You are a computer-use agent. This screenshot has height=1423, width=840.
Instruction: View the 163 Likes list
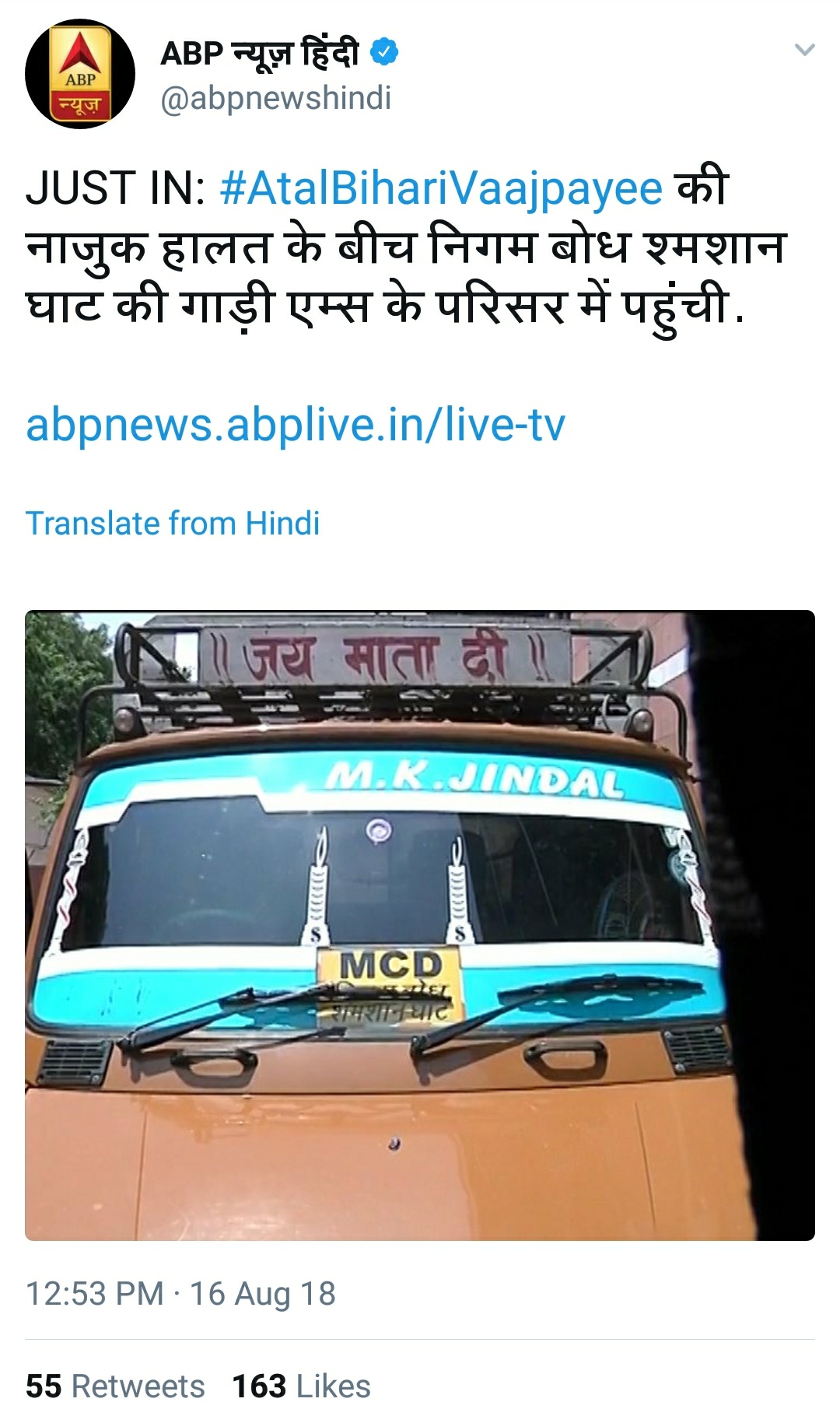coord(302,1386)
